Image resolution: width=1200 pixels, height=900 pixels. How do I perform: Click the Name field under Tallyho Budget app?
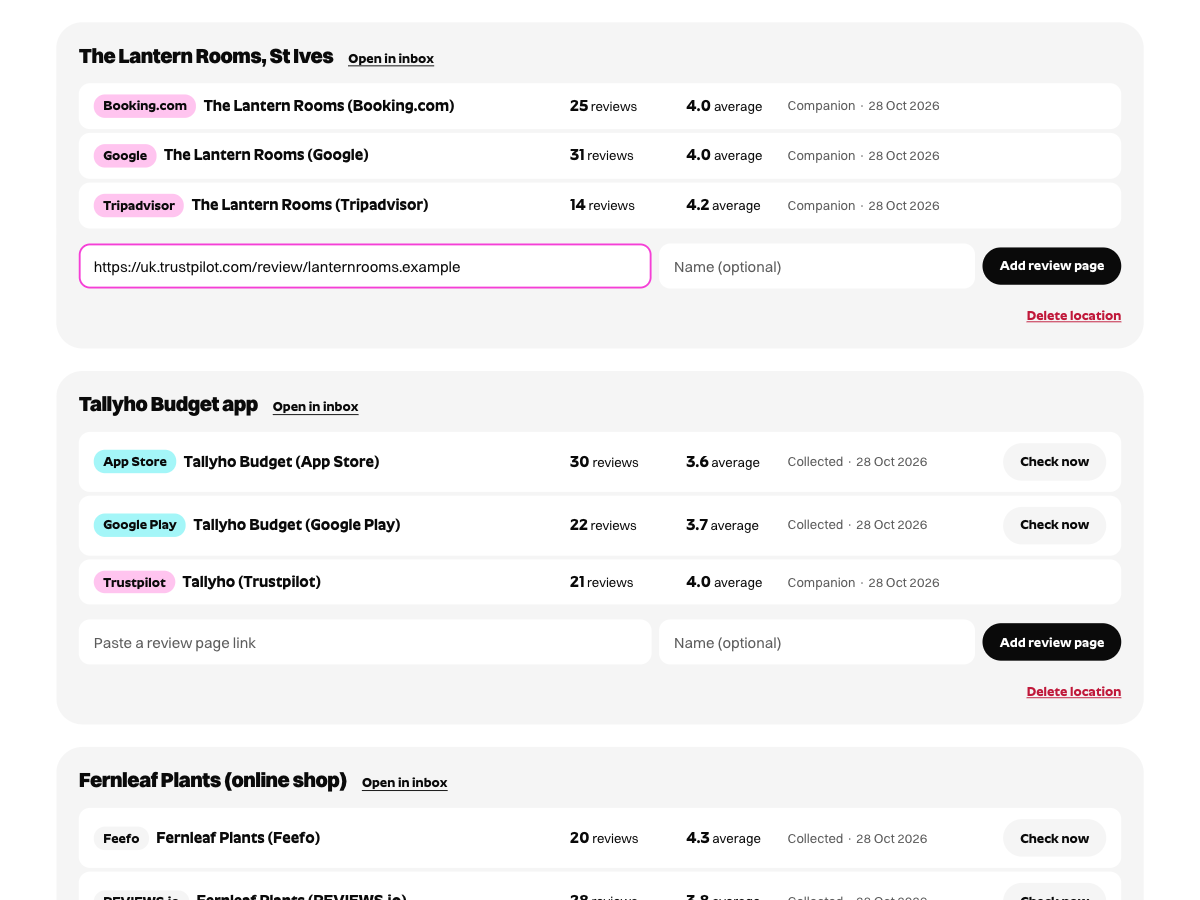tap(817, 642)
